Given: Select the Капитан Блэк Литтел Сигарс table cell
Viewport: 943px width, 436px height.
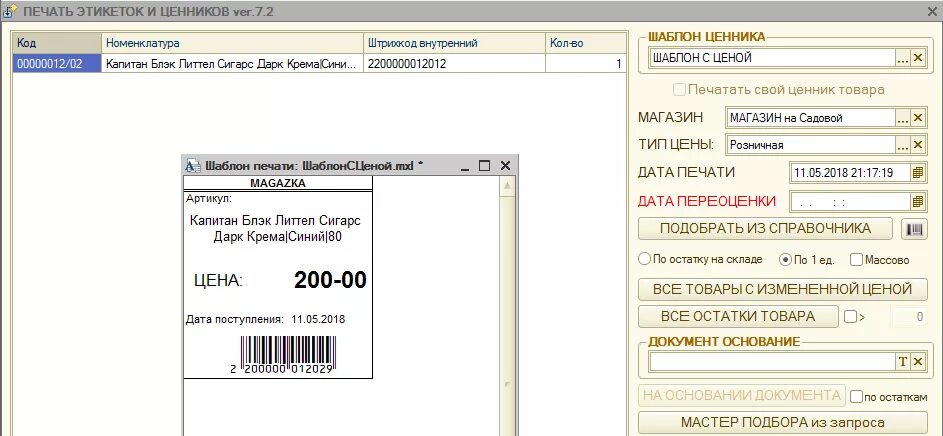Looking at the screenshot, I should point(233,64).
